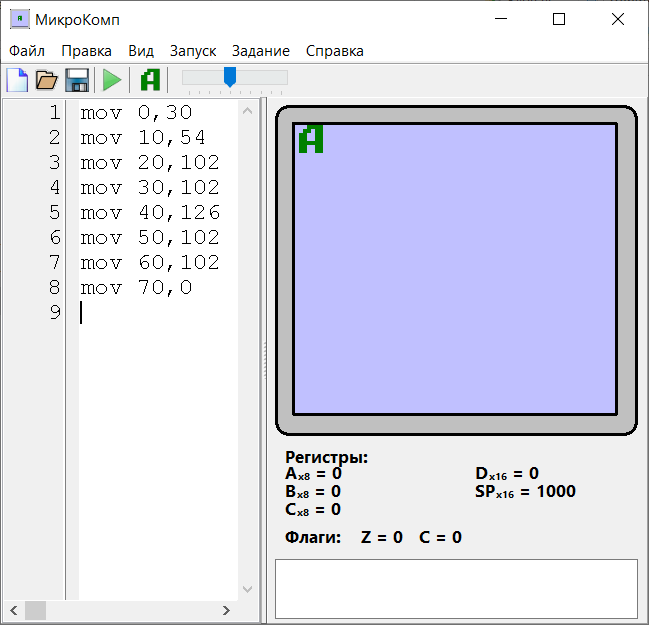649x625 pixels.
Task: Maximize the МикроКомп window
Action: click(x=559, y=19)
